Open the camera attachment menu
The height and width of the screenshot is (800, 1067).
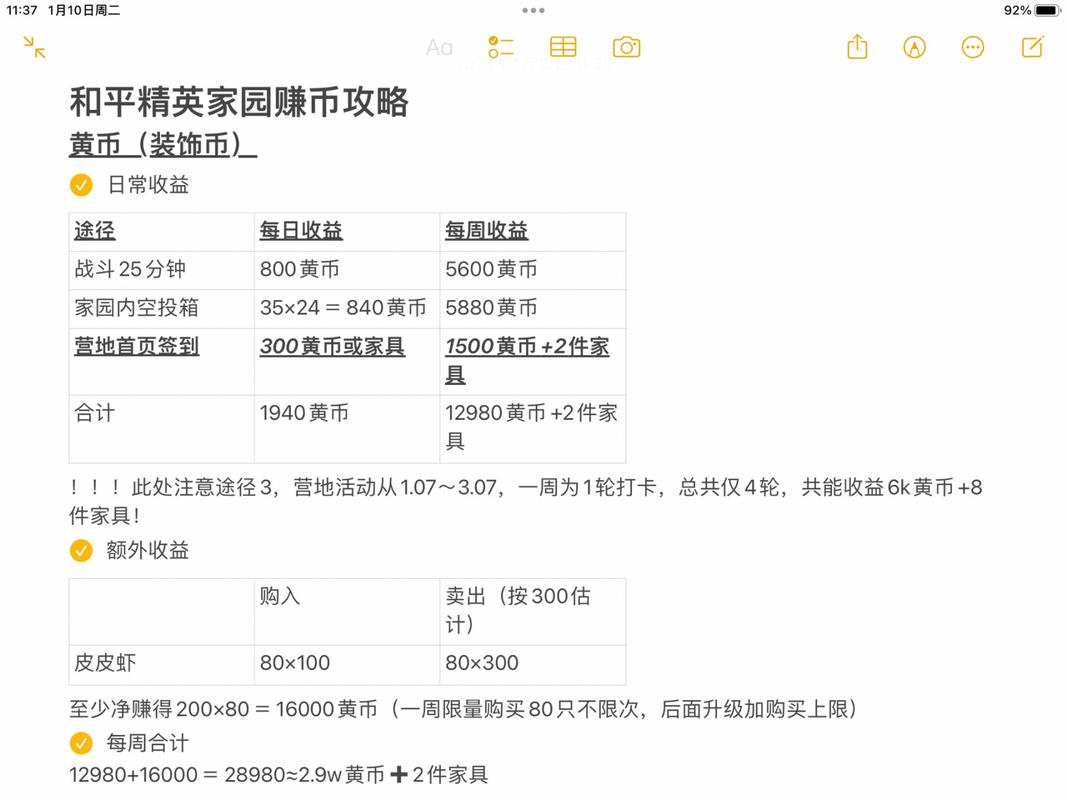(x=627, y=47)
